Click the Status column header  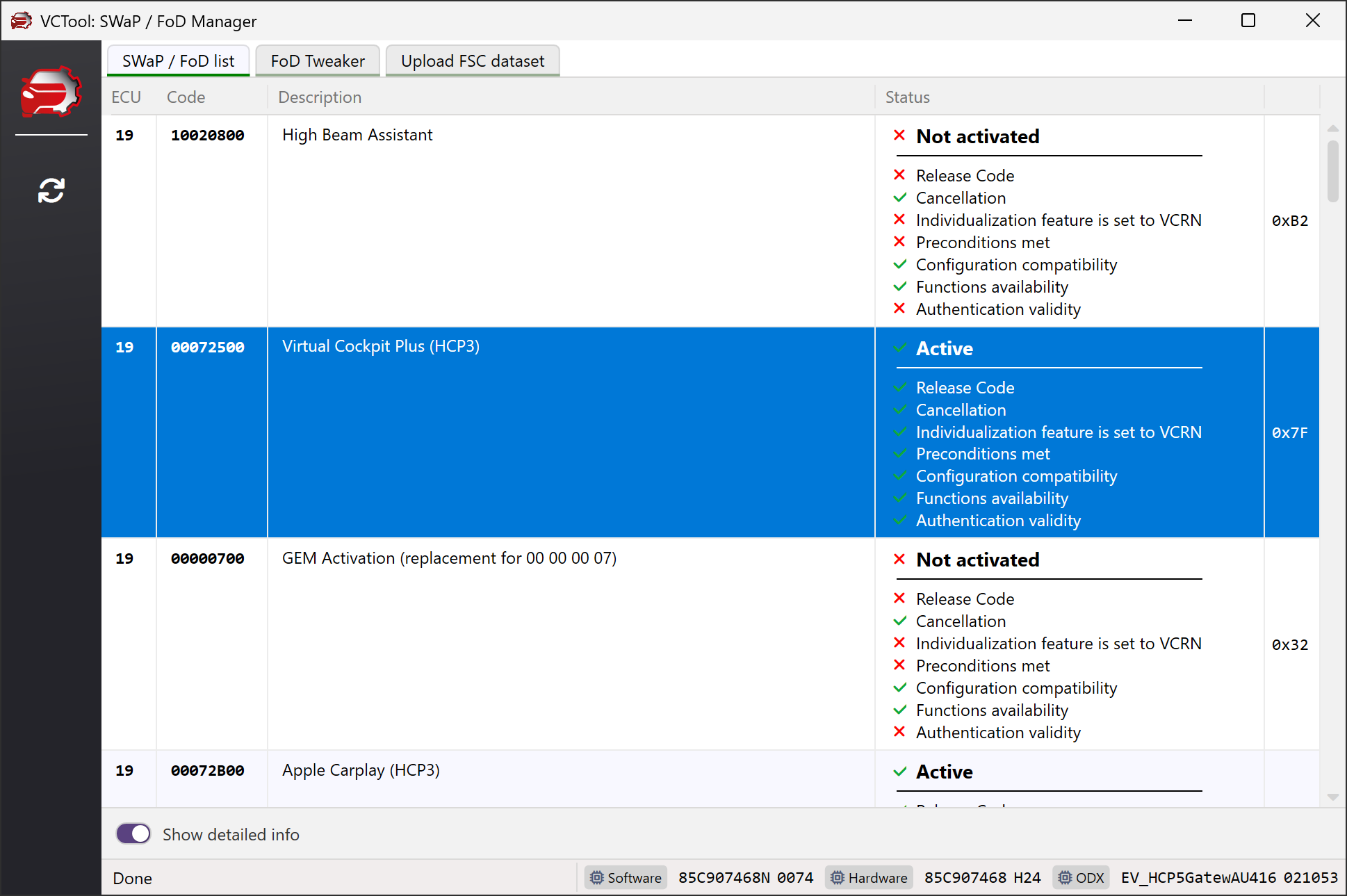907,97
